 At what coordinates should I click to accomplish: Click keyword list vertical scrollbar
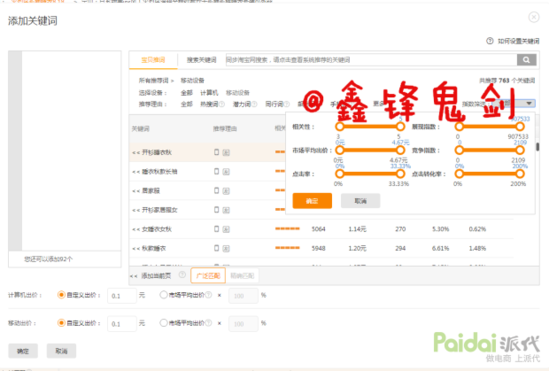point(537,146)
